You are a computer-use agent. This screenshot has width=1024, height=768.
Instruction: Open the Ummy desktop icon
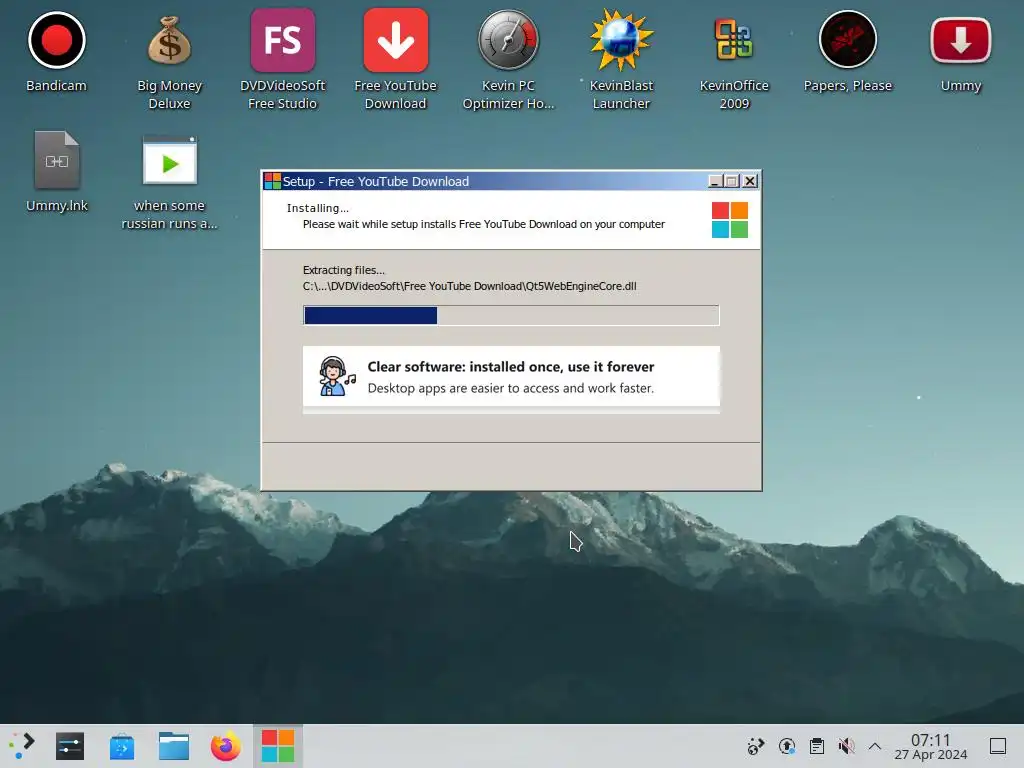(961, 40)
